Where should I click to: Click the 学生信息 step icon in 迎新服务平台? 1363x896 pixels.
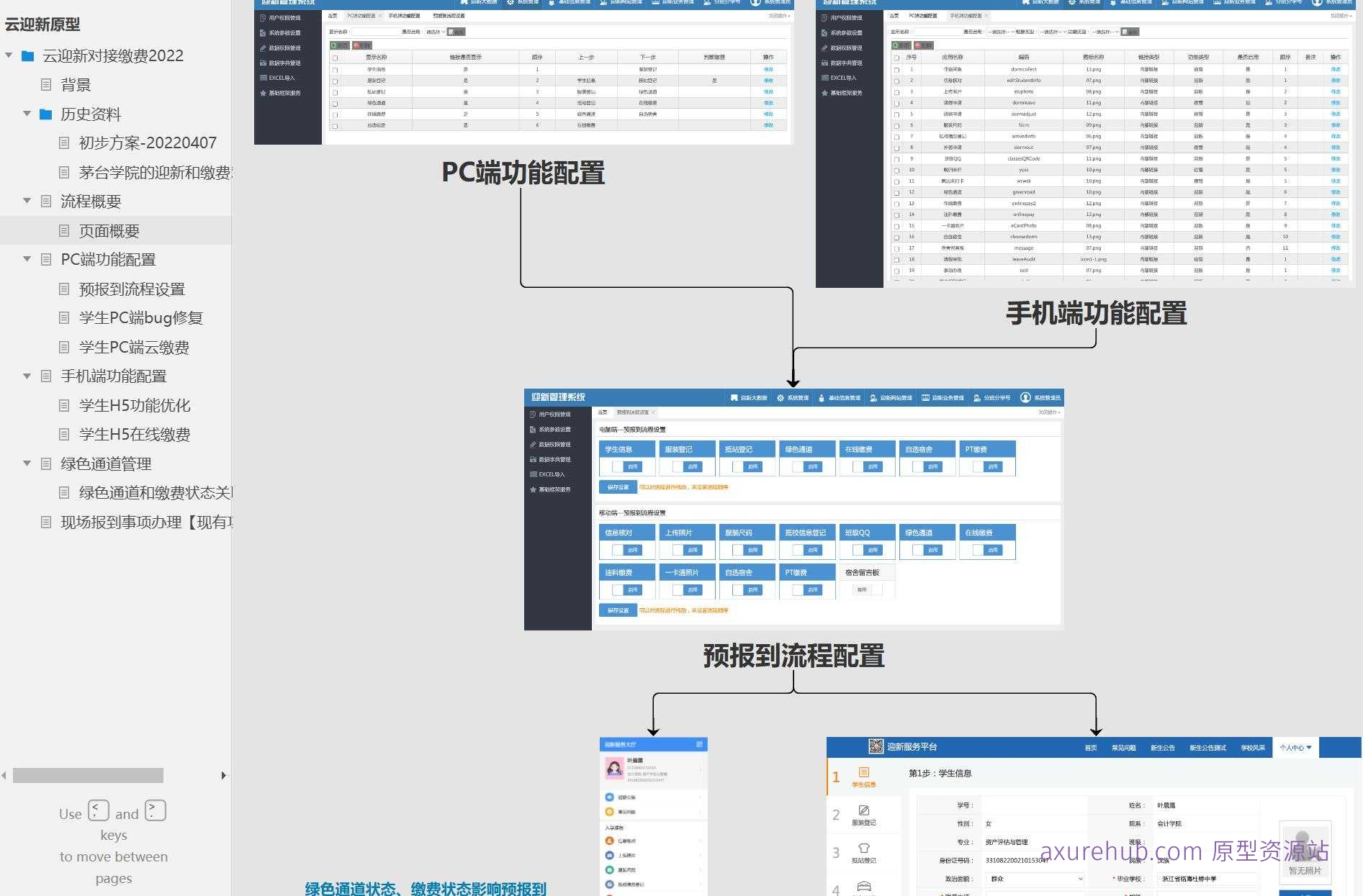[864, 773]
